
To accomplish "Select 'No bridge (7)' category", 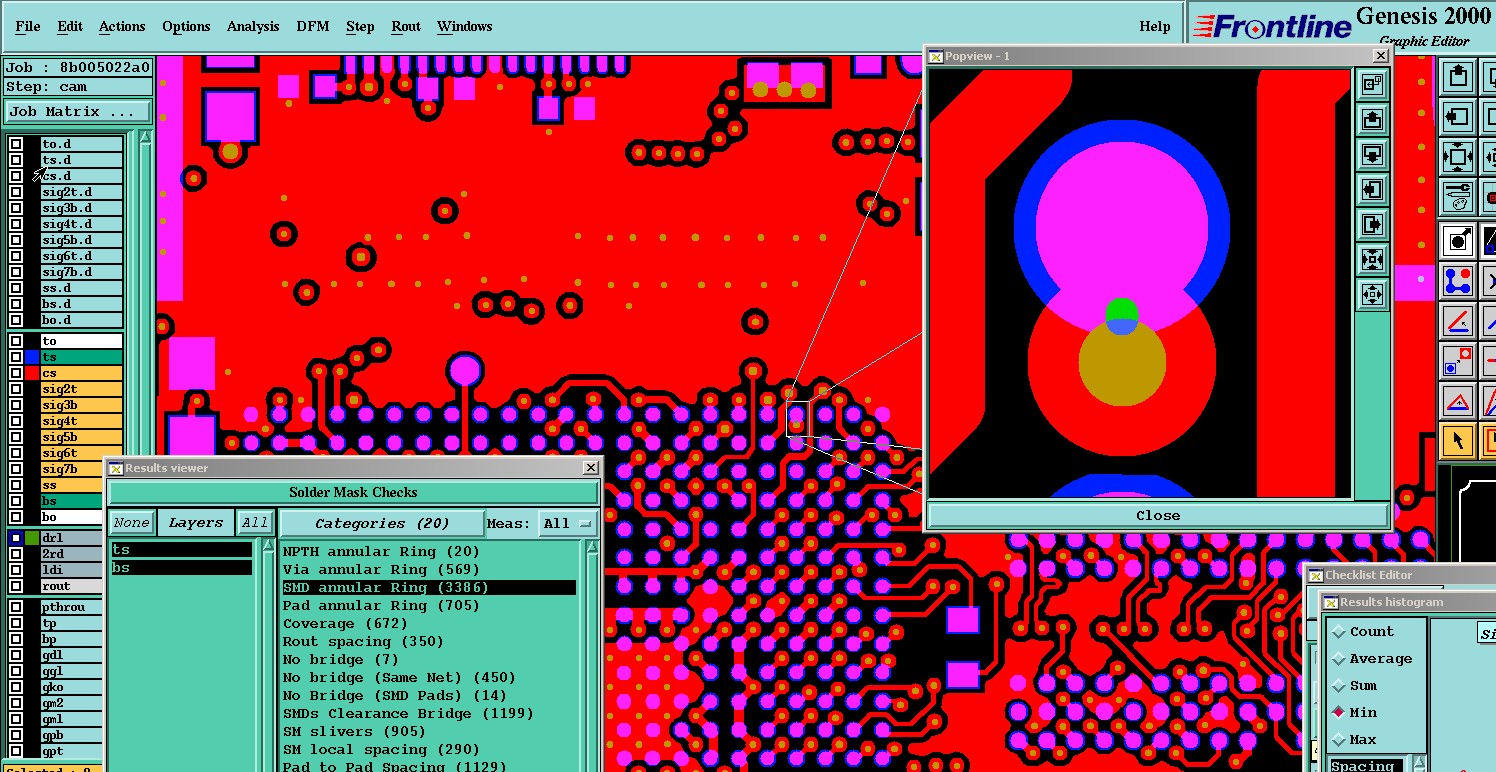I will coord(341,660).
